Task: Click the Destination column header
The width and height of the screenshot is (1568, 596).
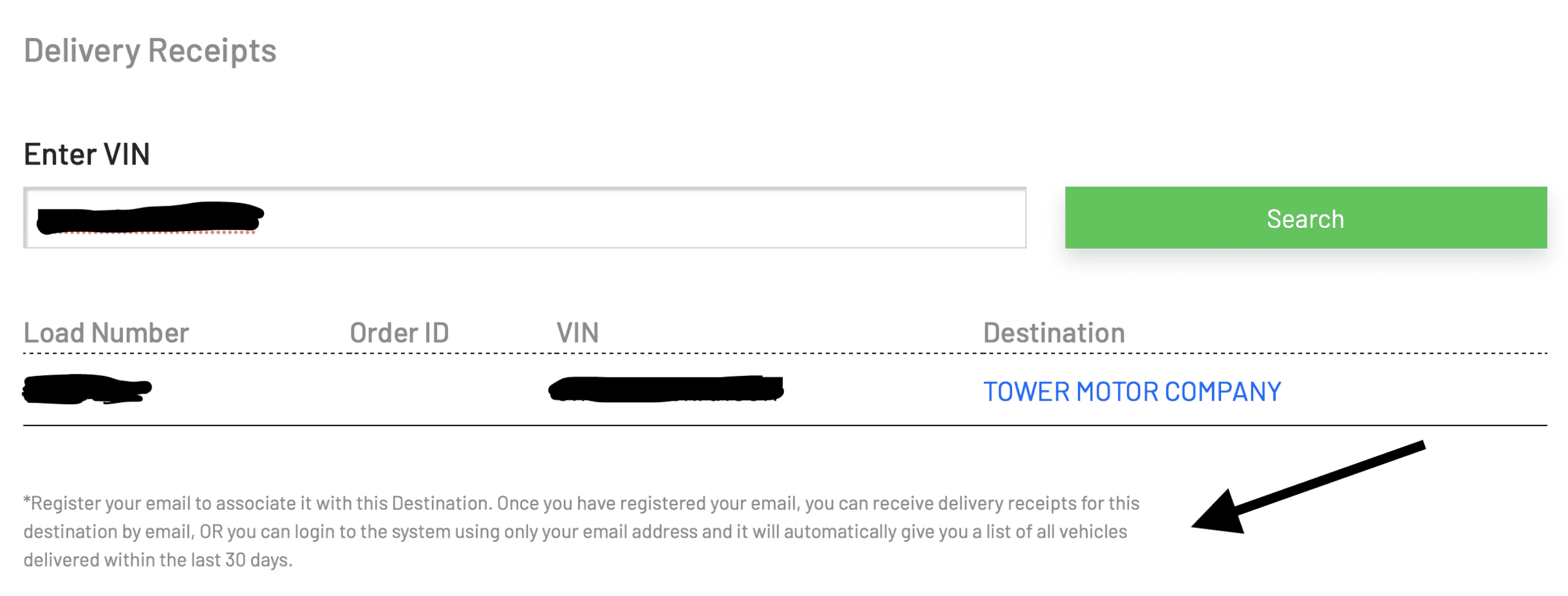Action: click(x=1054, y=333)
